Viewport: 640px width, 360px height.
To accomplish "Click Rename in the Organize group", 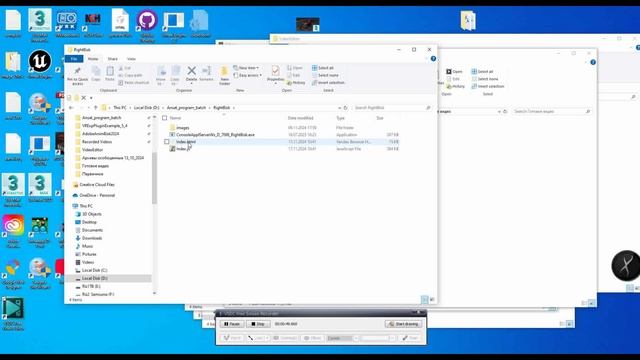I will tap(207, 74).
